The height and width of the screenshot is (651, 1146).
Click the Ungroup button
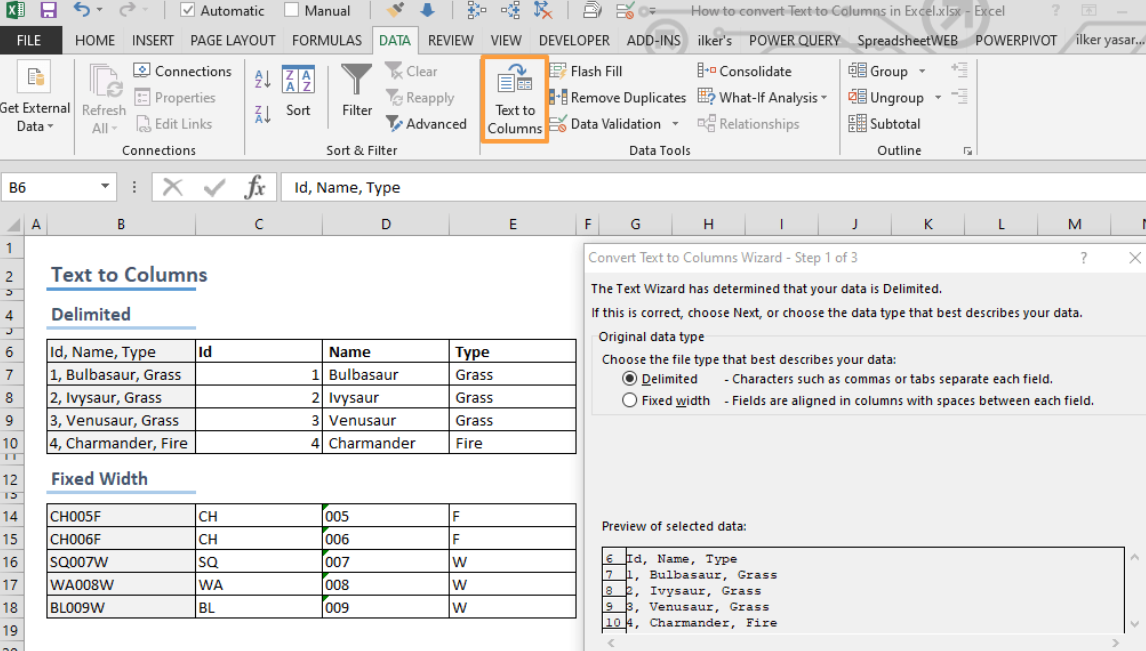click(x=886, y=97)
